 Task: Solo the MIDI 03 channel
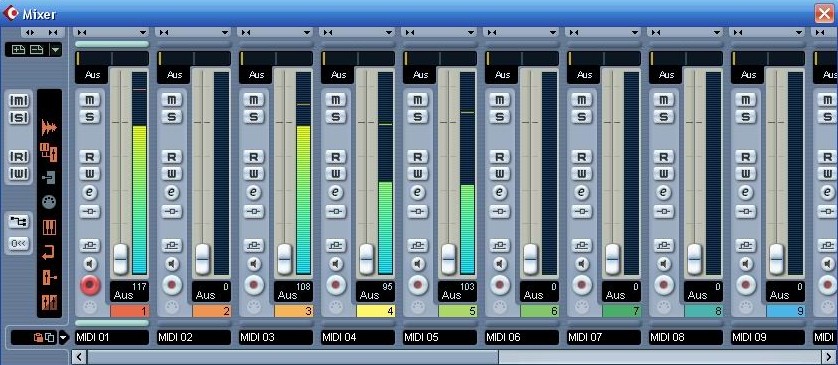click(x=253, y=117)
